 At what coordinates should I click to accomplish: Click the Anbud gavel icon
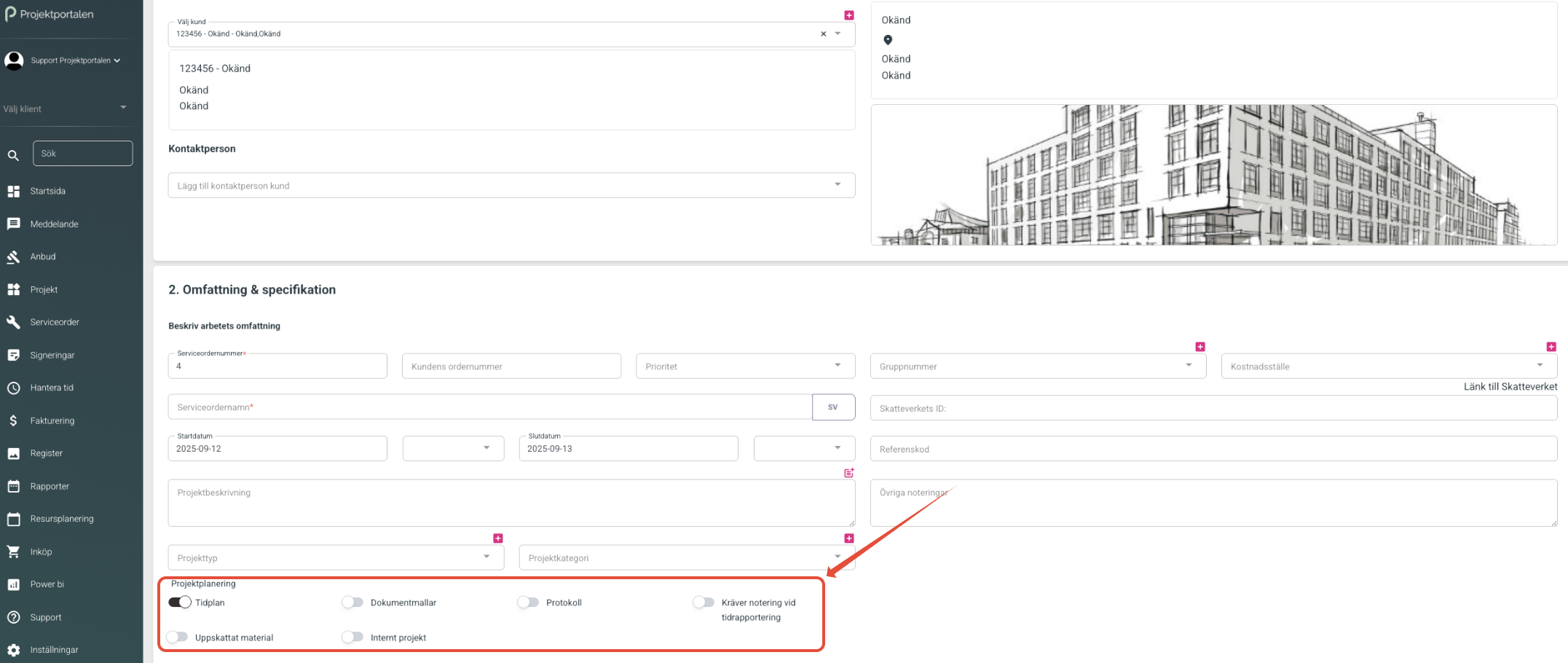point(13,257)
